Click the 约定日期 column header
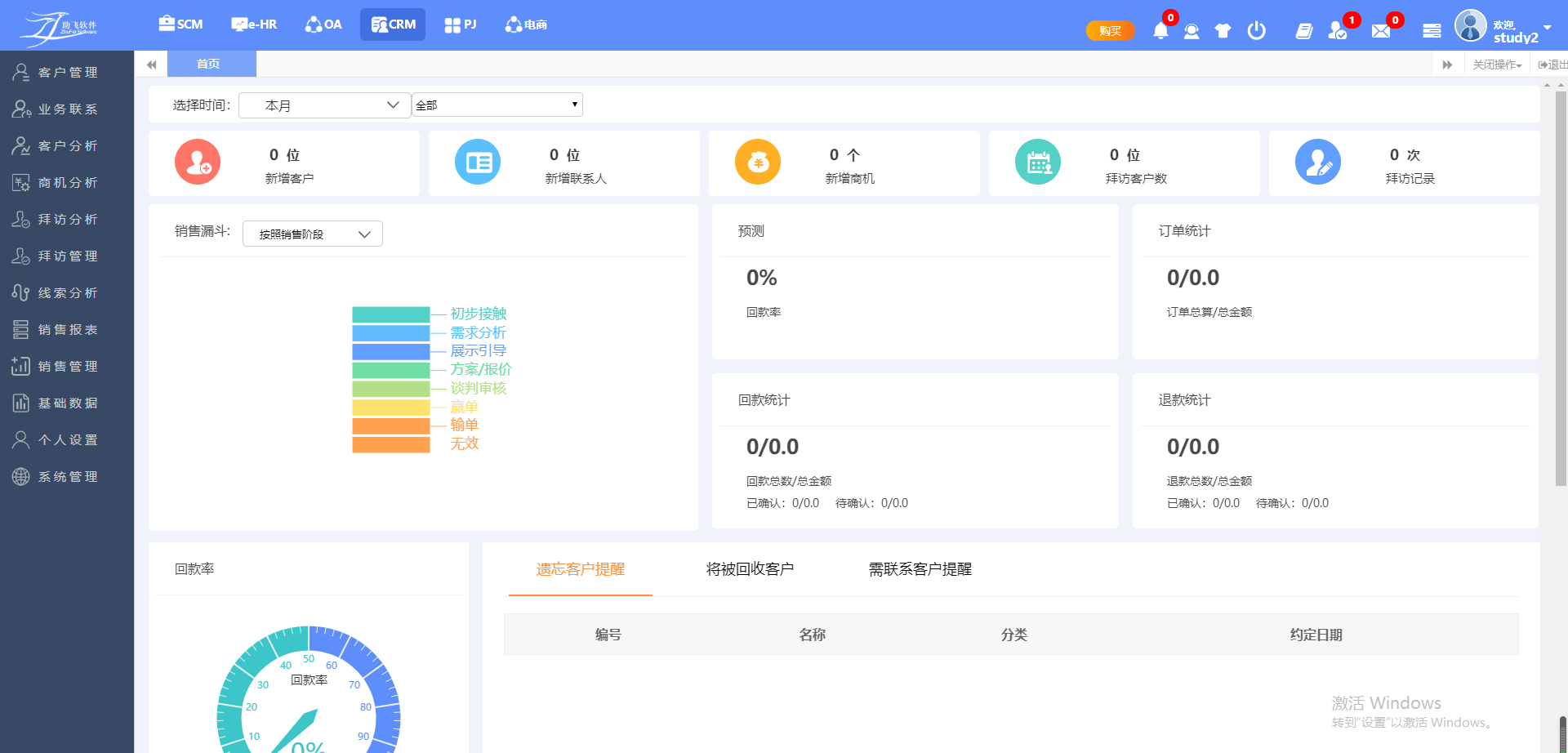This screenshot has height=753, width=1568. click(1316, 635)
